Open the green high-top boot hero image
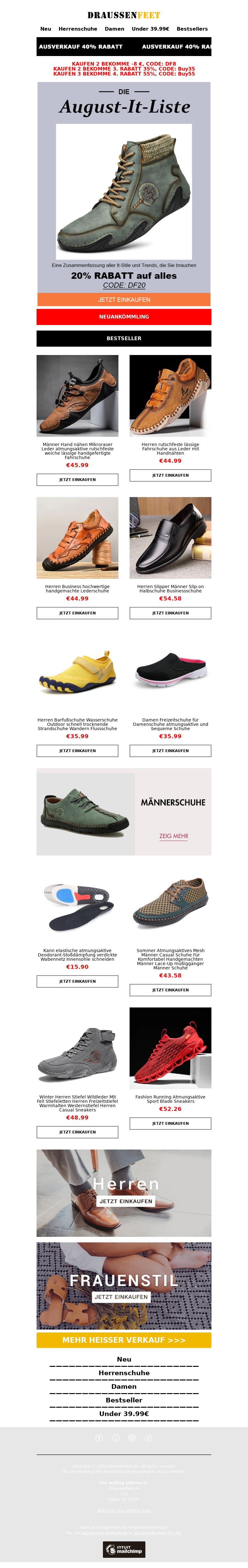This screenshot has height=1568, width=248. 124,192
